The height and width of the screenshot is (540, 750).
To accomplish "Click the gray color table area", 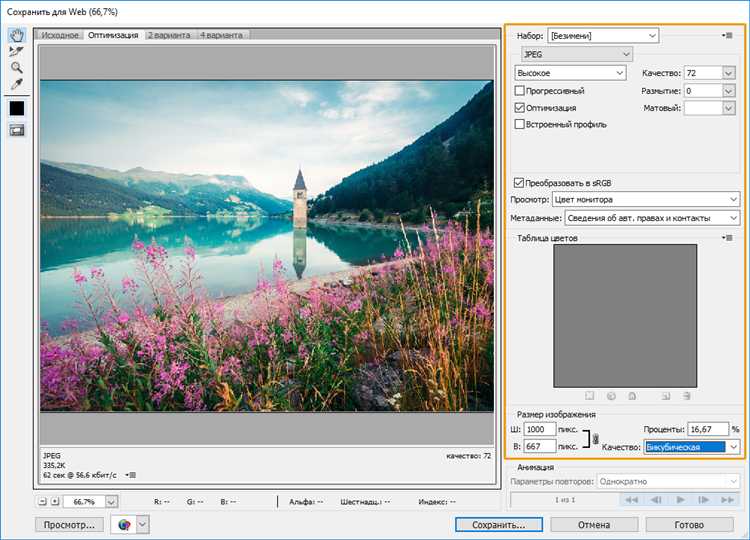I will tap(625, 316).
